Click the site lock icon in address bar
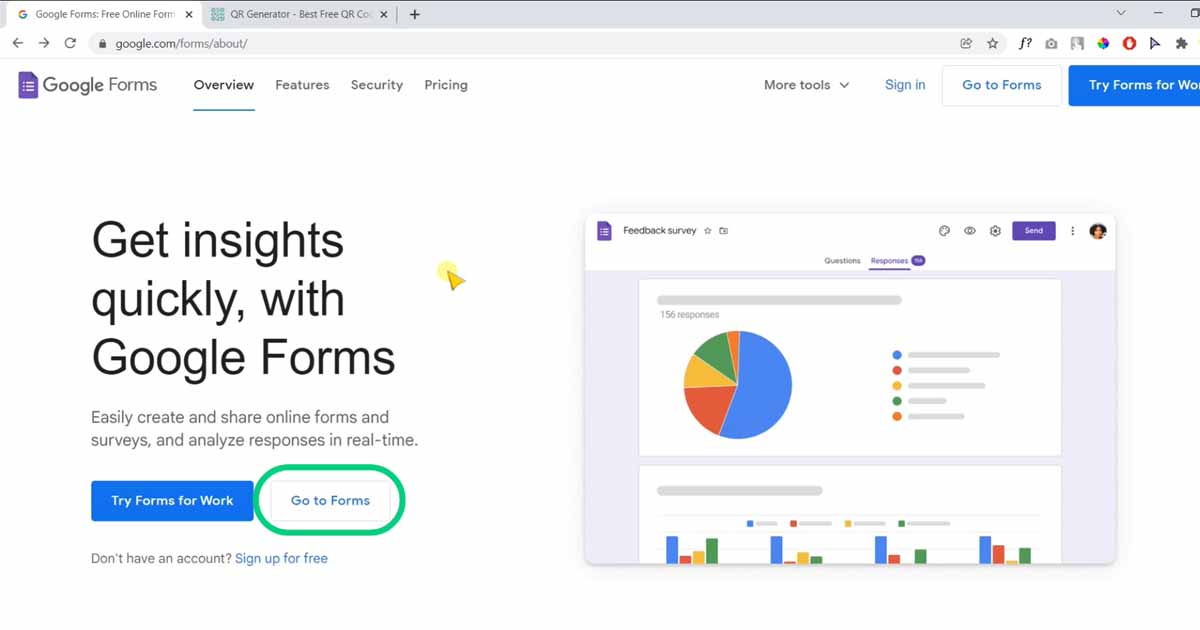1200x630 pixels. pos(101,44)
